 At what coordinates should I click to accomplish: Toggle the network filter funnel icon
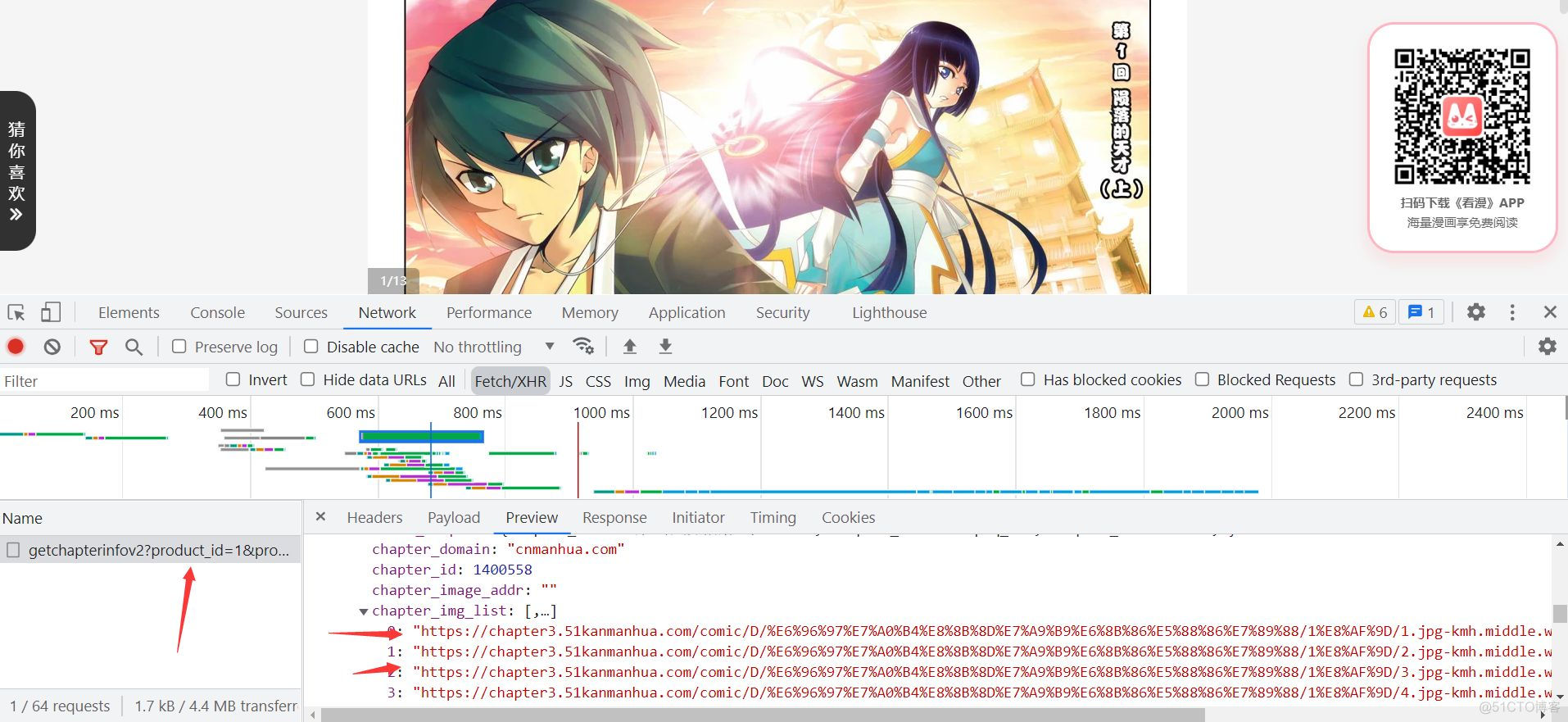[x=98, y=347]
